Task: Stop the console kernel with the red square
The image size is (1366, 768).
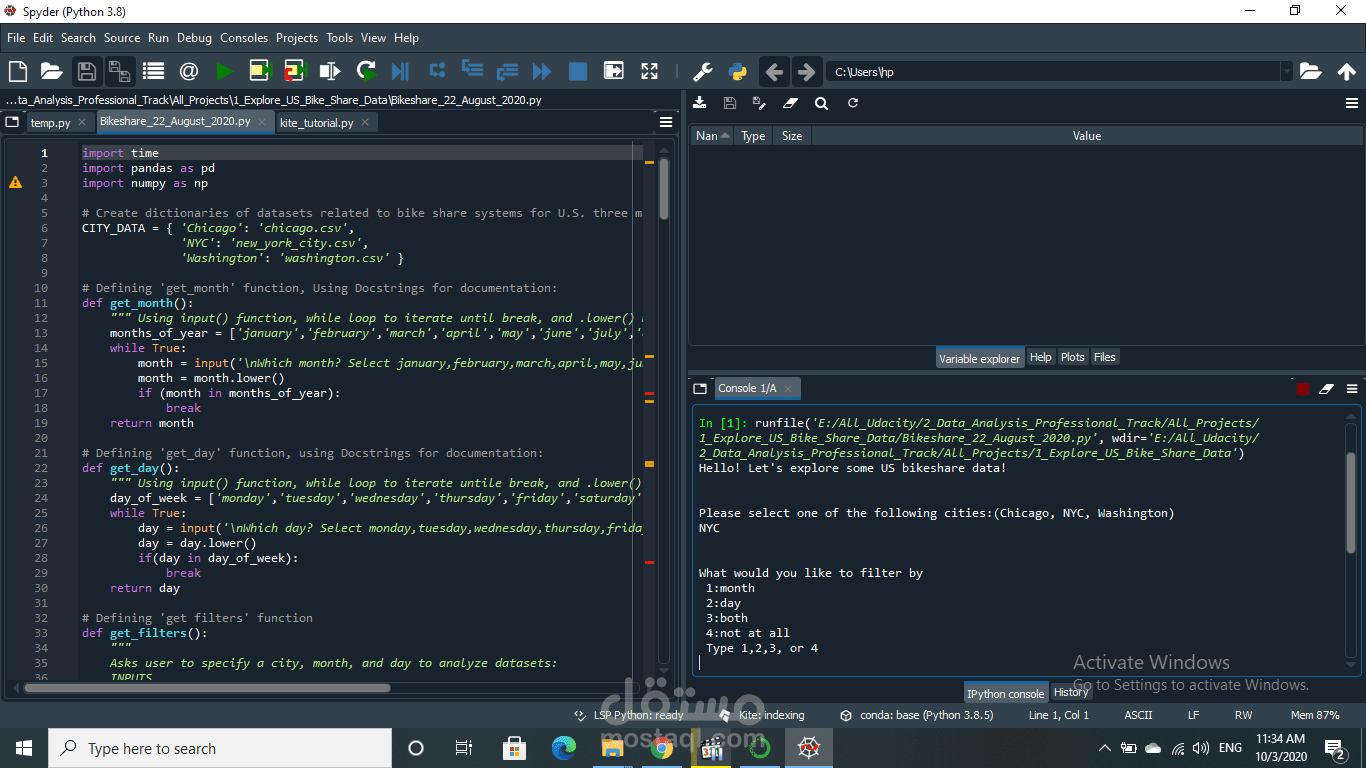Action: pyautogui.click(x=1303, y=389)
